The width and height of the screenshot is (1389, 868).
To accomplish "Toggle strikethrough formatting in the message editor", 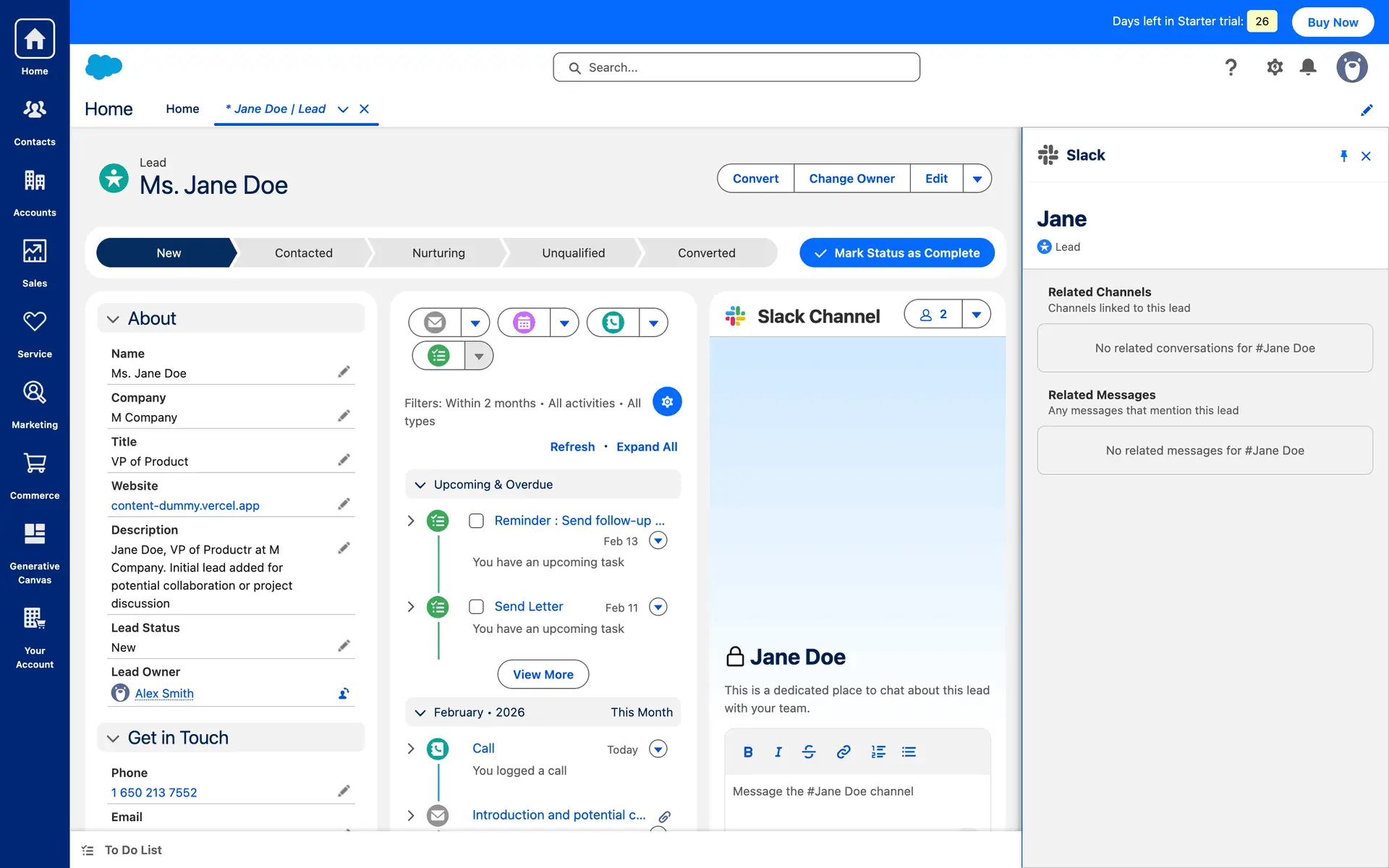I will pyautogui.click(x=809, y=752).
